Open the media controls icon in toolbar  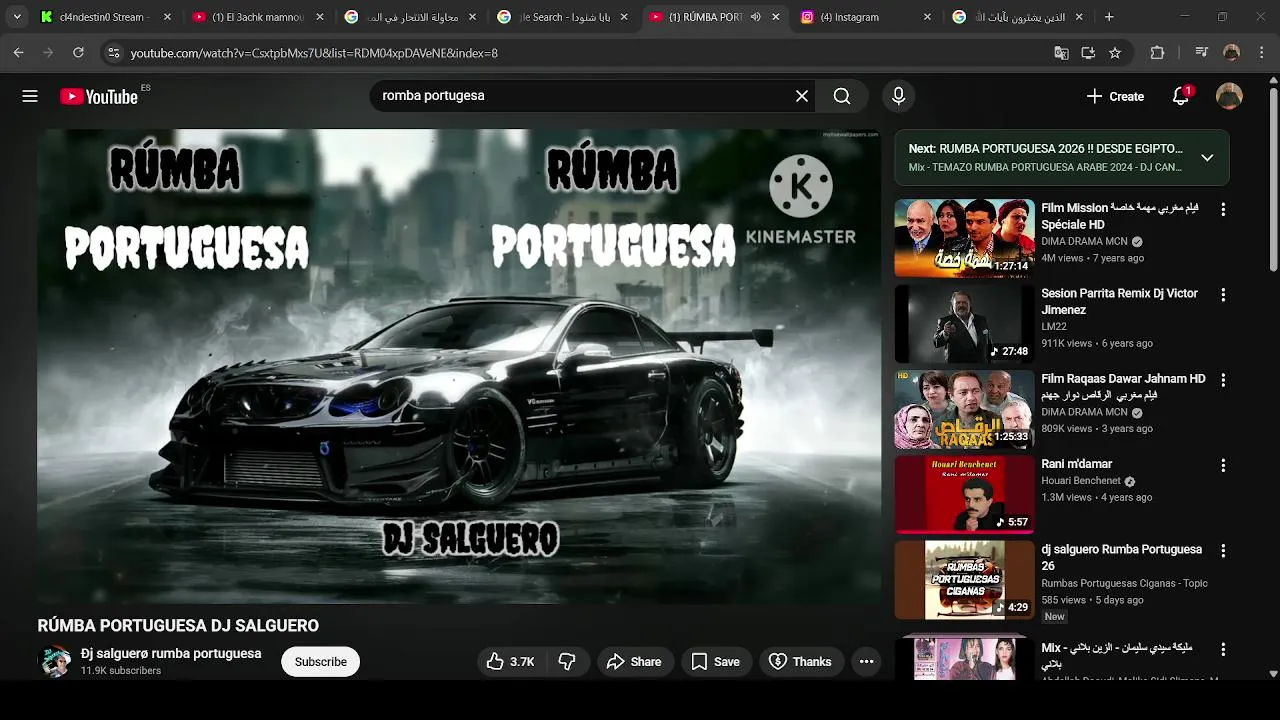(x=1203, y=53)
